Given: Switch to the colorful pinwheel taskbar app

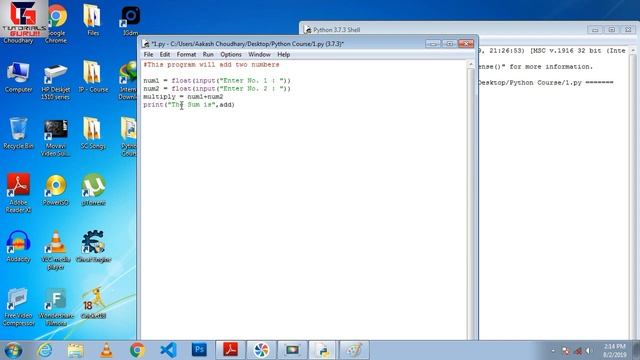Looking at the screenshot, I should click(261, 350).
